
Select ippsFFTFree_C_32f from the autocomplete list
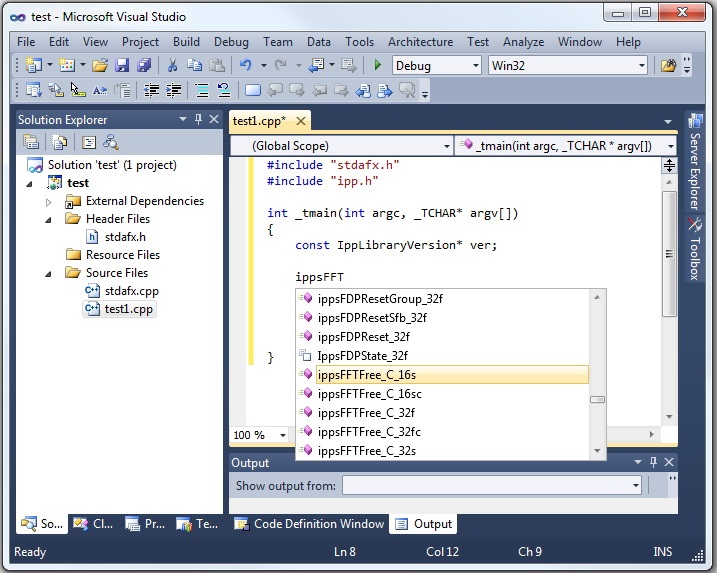point(366,413)
